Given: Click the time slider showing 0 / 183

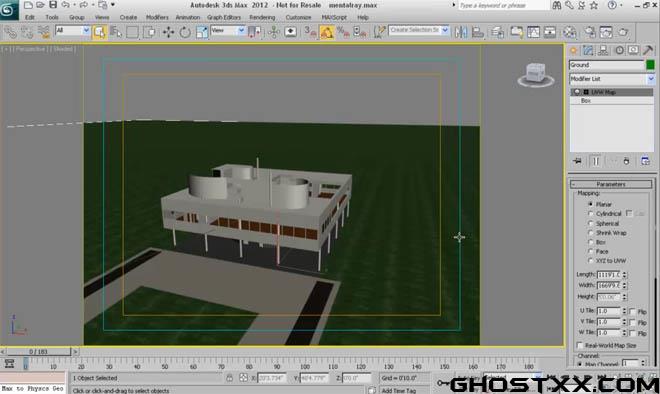Looking at the screenshot, I should pyautogui.click(x=38, y=351).
